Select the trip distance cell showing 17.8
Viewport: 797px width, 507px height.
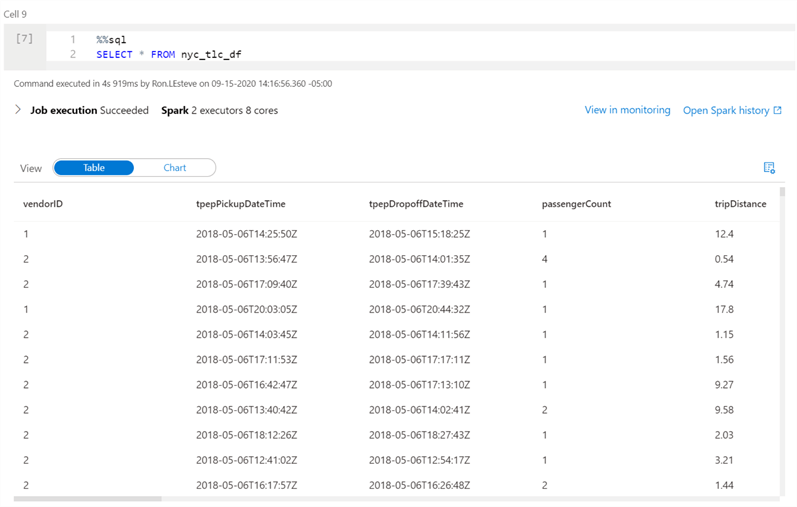tap(724, 309)
